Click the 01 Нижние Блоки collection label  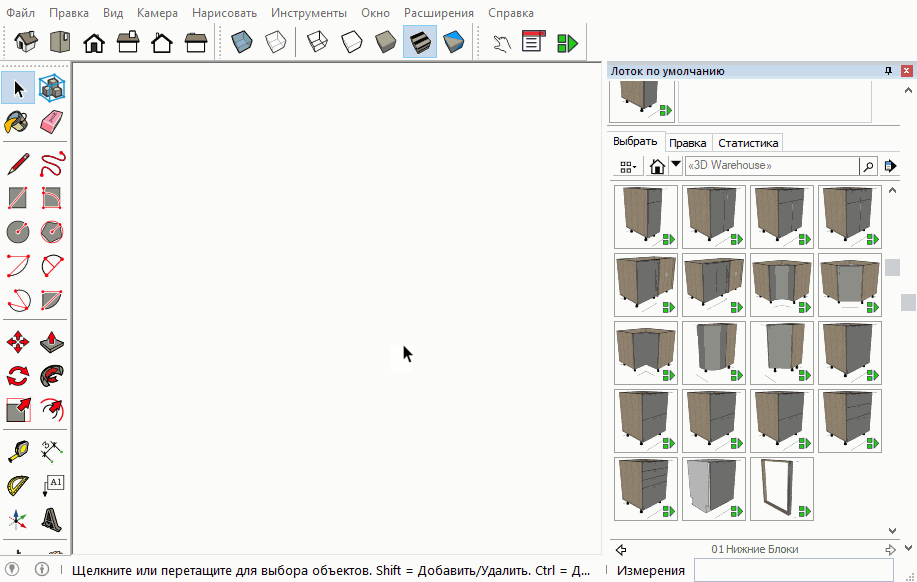(755, 549)
